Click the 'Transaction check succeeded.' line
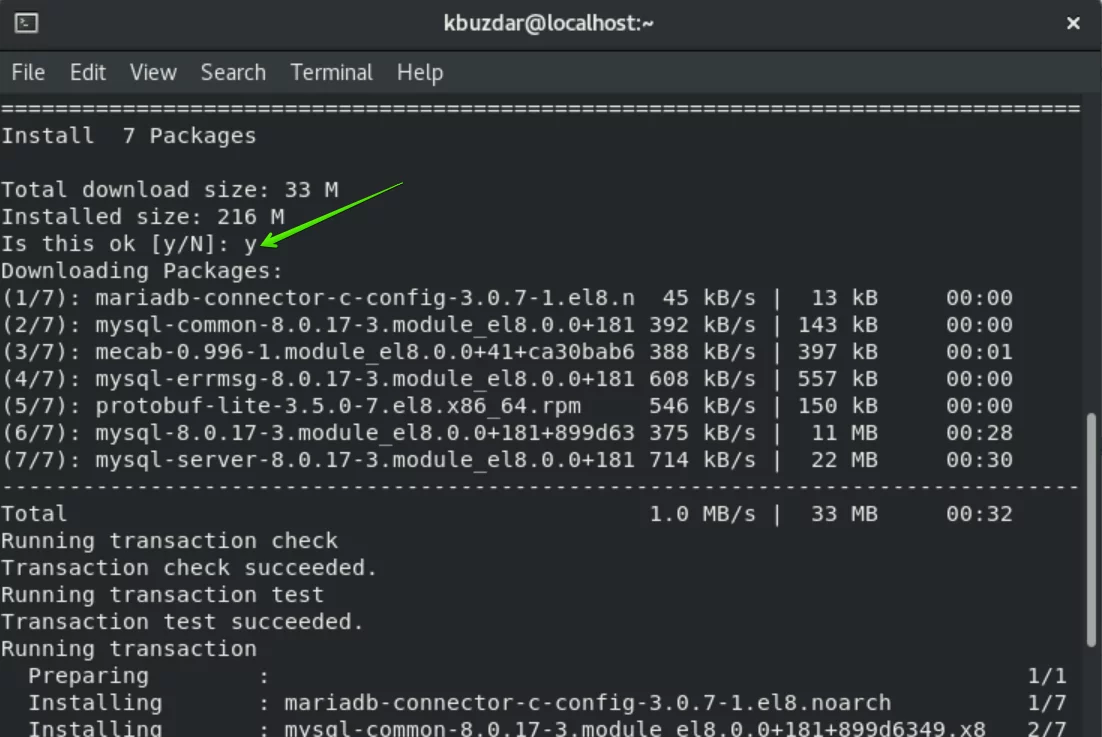 [189, 568]
